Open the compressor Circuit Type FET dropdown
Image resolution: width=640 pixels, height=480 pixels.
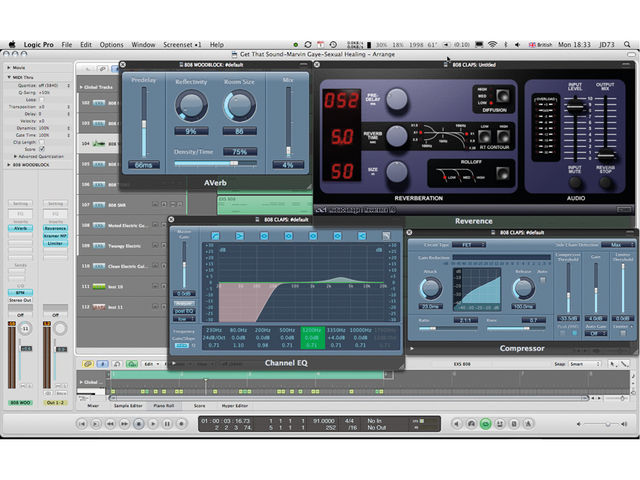[468, 244]
